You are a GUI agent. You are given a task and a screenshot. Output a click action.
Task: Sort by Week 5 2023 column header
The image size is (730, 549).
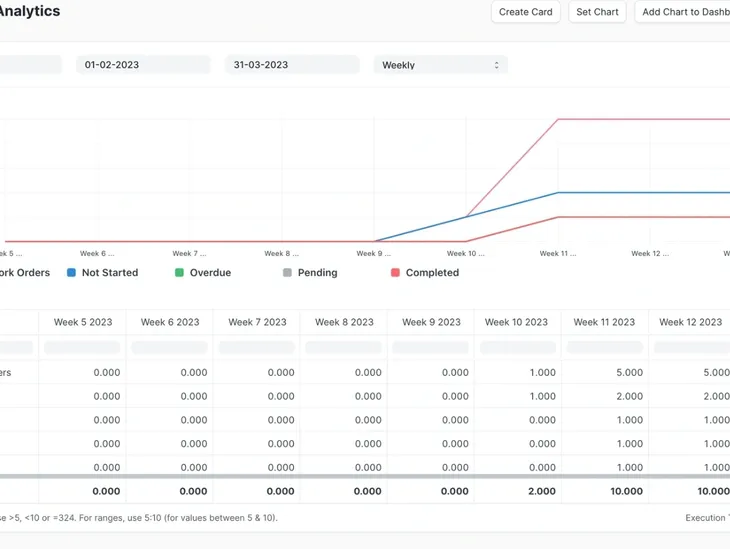83,322
